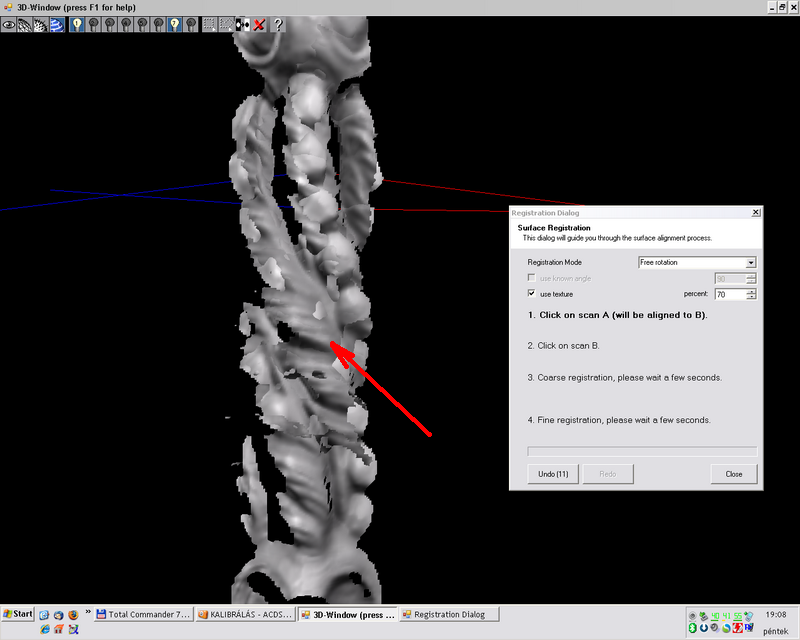Open the Windows Start menu
Image resolution: width=800 pixels, height=640 pixels.
point(18,614)
